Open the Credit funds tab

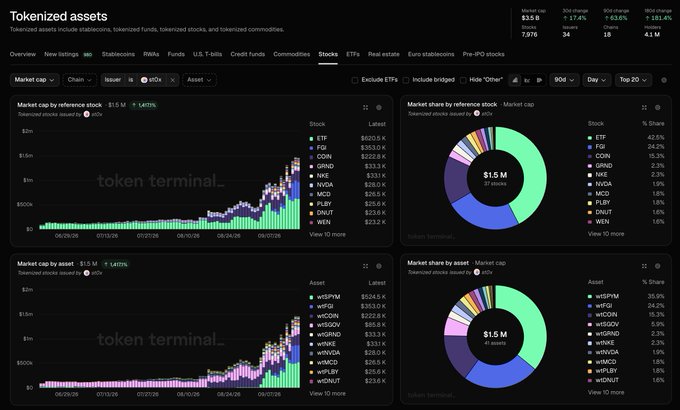click(x=247, y=54)
